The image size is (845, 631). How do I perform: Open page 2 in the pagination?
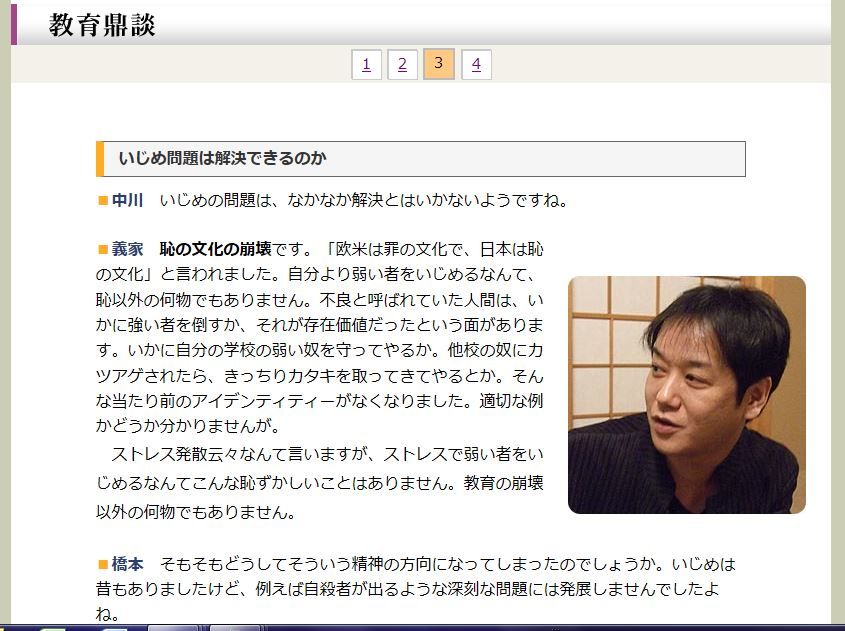(x=403, y=65)
